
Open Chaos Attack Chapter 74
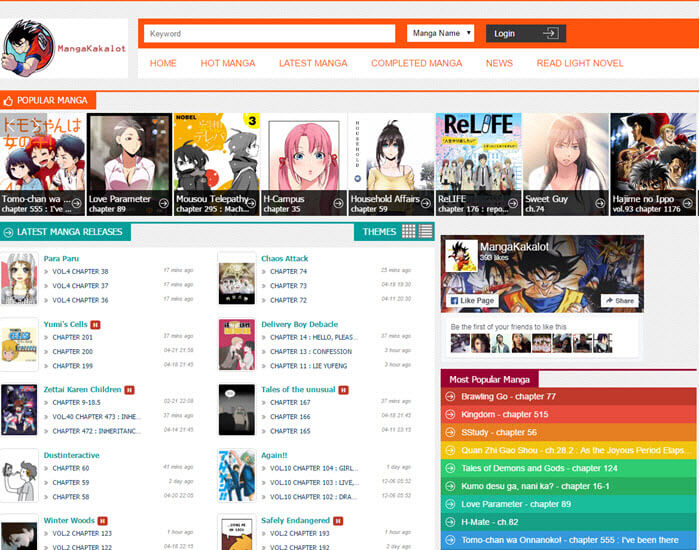tap(288, 271)
